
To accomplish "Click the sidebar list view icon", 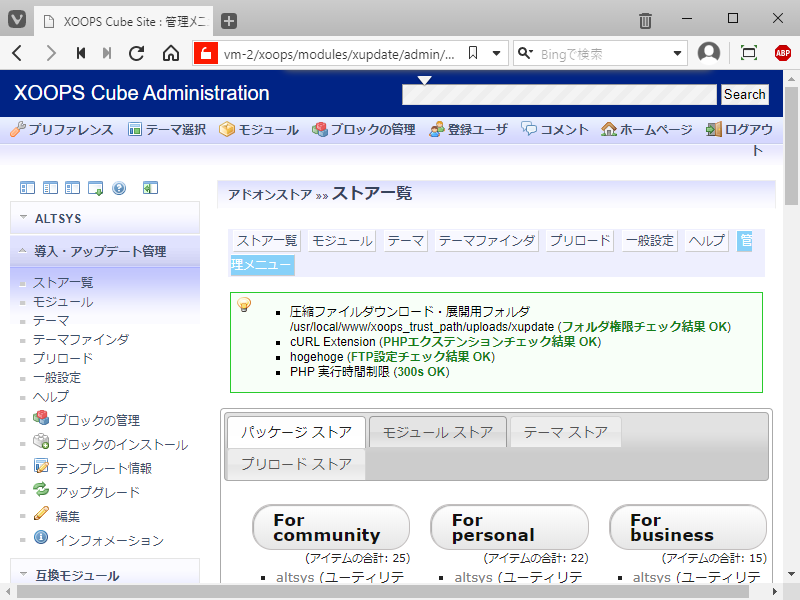I will (50, 188).
